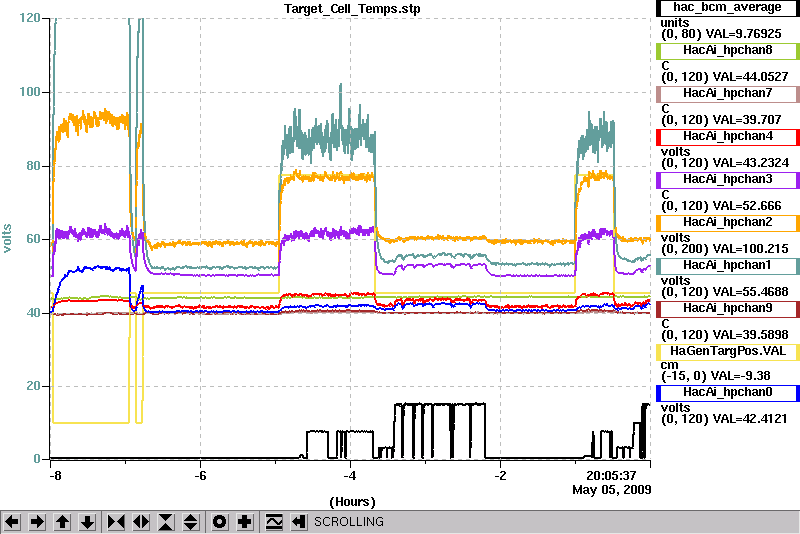
Task: Click the plus-sign toolbar icon
Action: click(245, 522)
